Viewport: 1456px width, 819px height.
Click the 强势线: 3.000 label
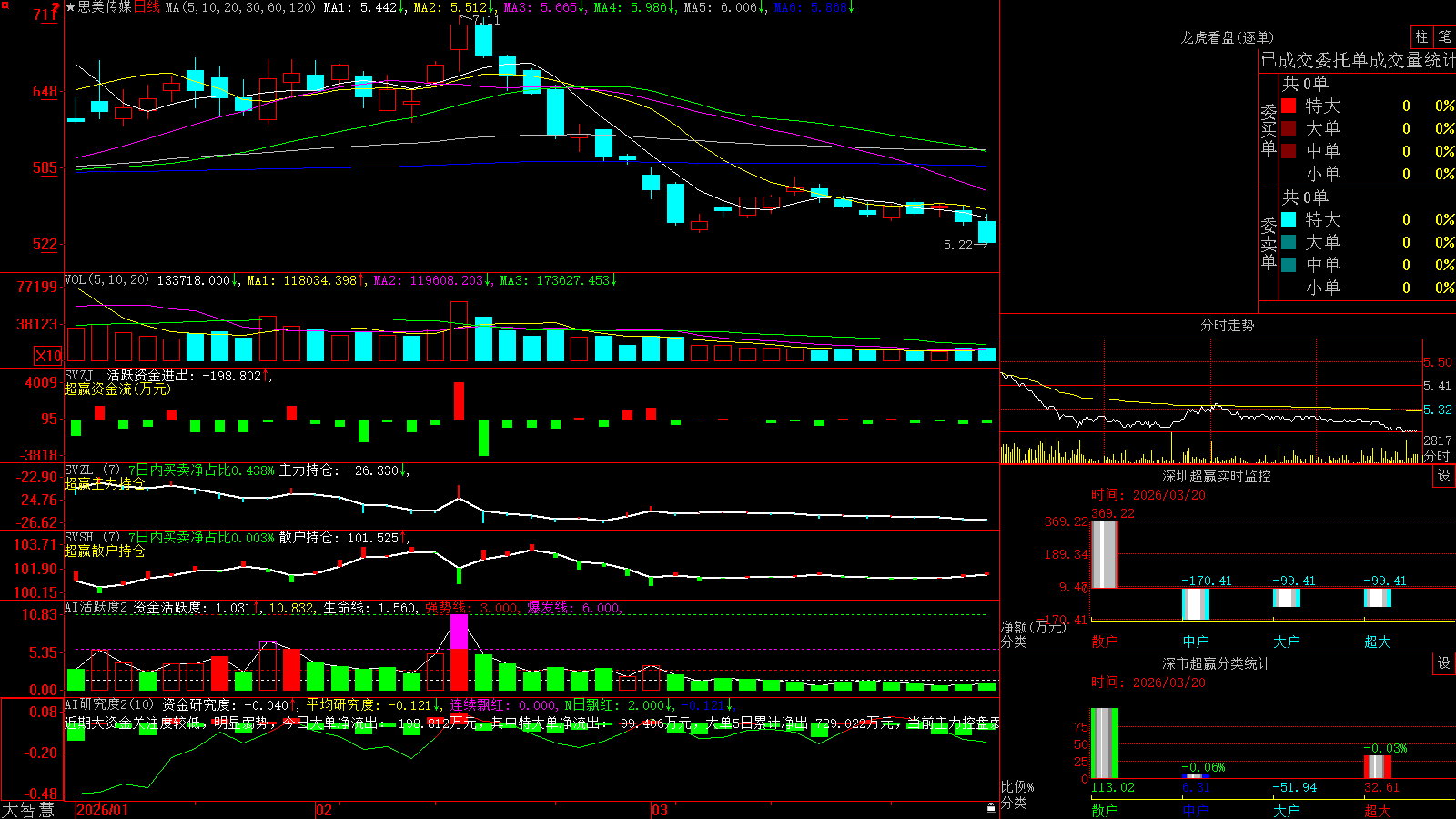point(471,608)
